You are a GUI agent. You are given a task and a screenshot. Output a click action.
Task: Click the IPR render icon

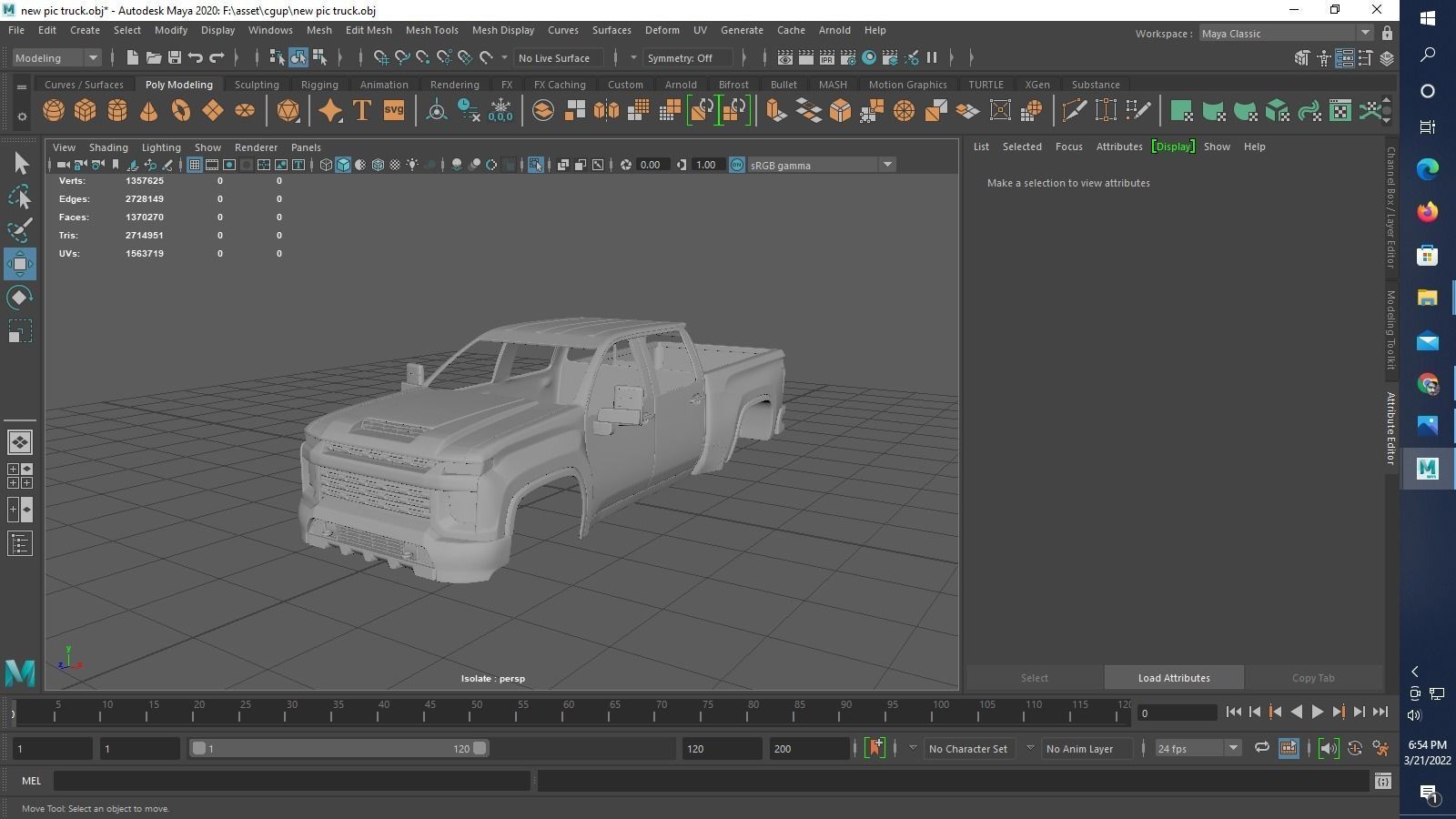(x=826, y=57)
